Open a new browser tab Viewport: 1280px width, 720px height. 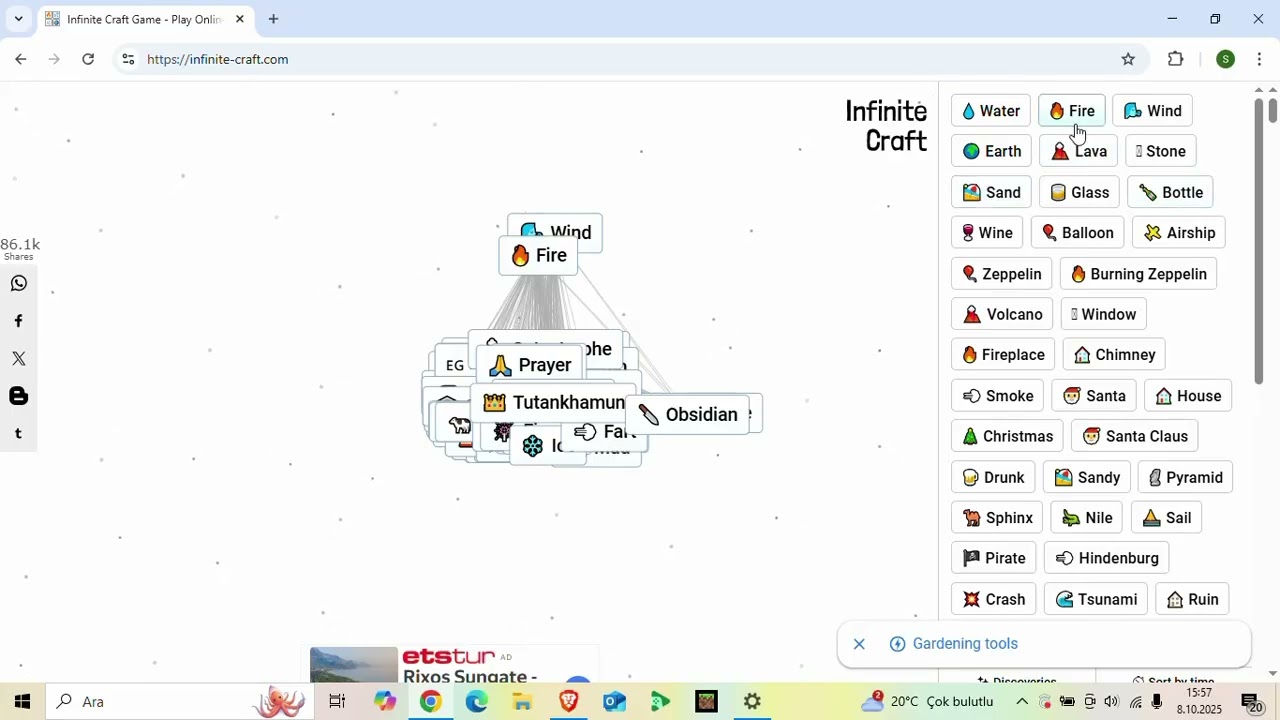click(x=273, y=19)
